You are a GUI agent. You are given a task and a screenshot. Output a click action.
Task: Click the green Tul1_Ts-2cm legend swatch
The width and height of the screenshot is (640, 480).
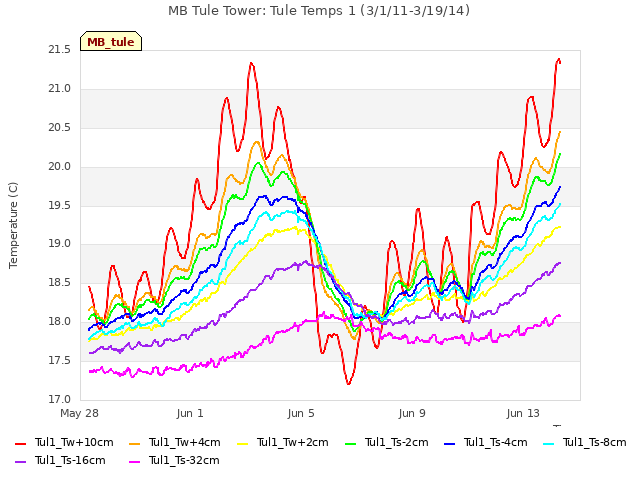(351, 443)
